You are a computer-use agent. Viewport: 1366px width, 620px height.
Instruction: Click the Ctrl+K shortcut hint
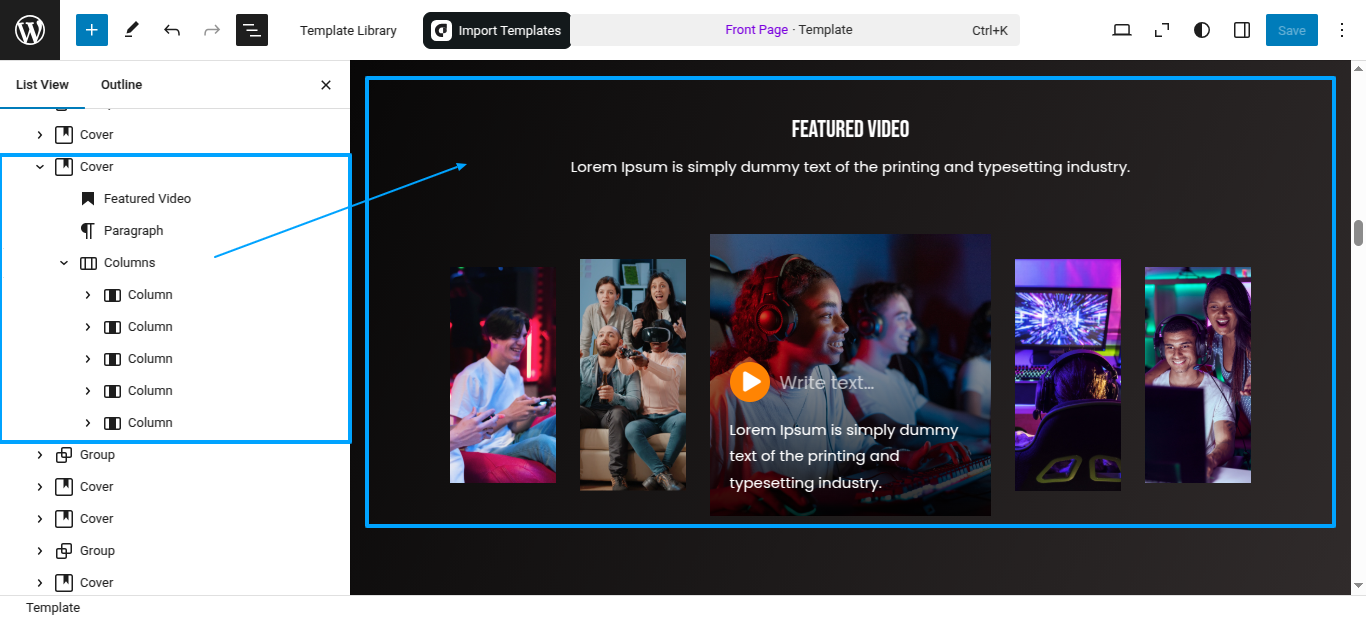tap(990, 31)
